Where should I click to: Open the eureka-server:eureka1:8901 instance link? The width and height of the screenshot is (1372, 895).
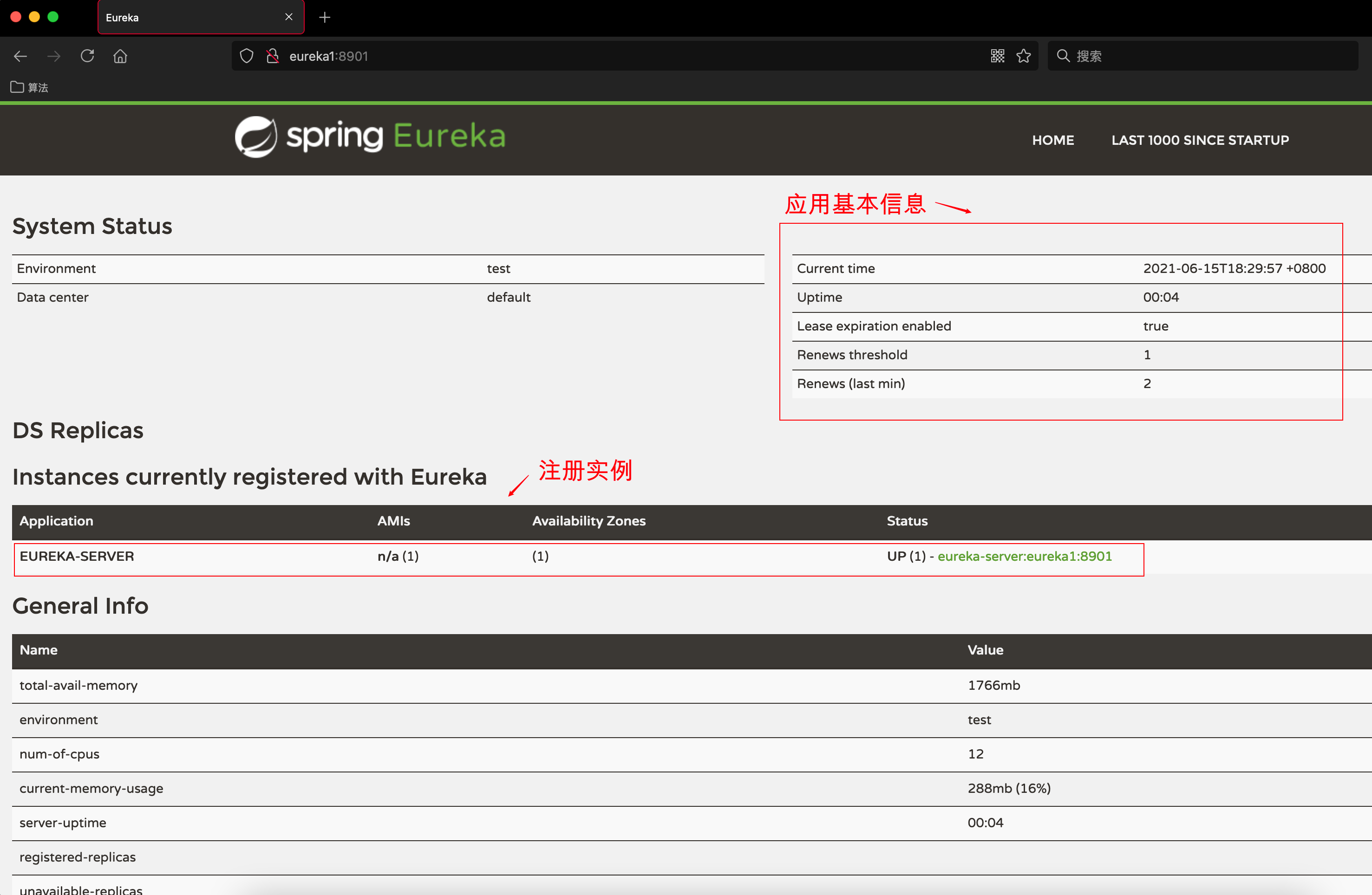pos(1025,556)
